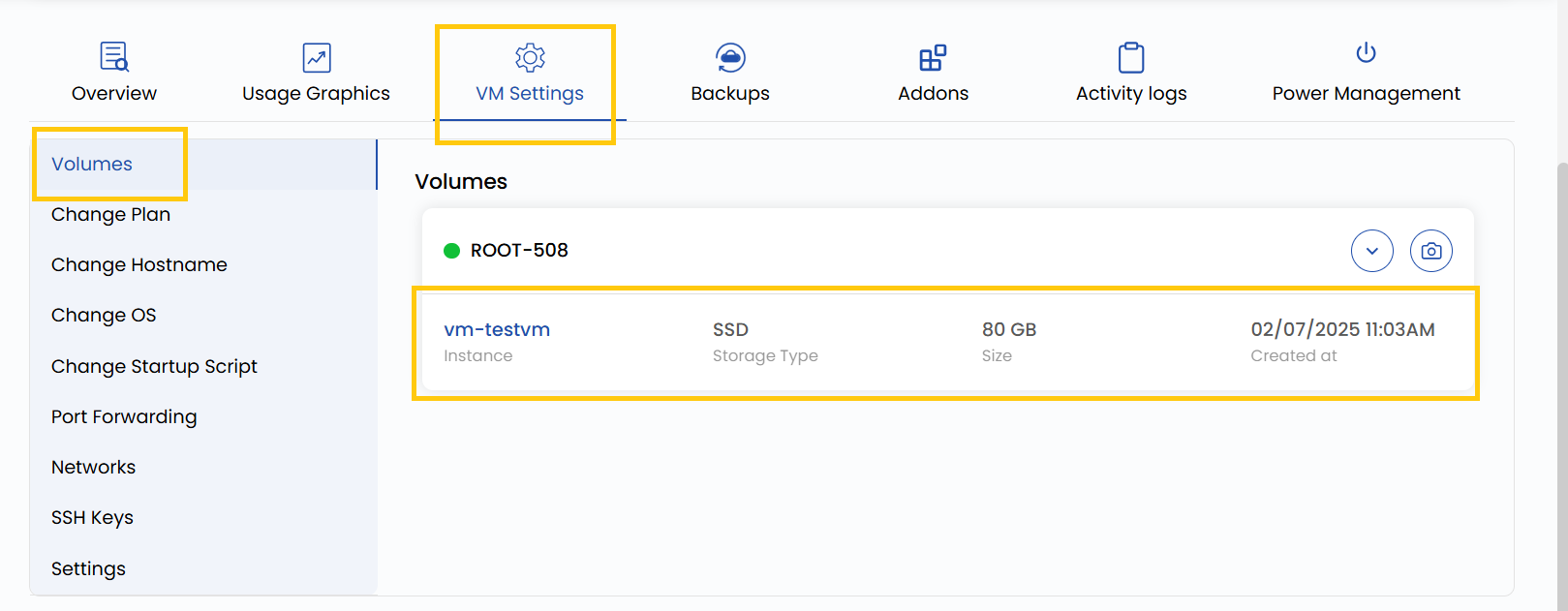Click the green status dot of ROOT-508
The image size is (1568, 611).
pyautogui.click(x=451, y=251)
